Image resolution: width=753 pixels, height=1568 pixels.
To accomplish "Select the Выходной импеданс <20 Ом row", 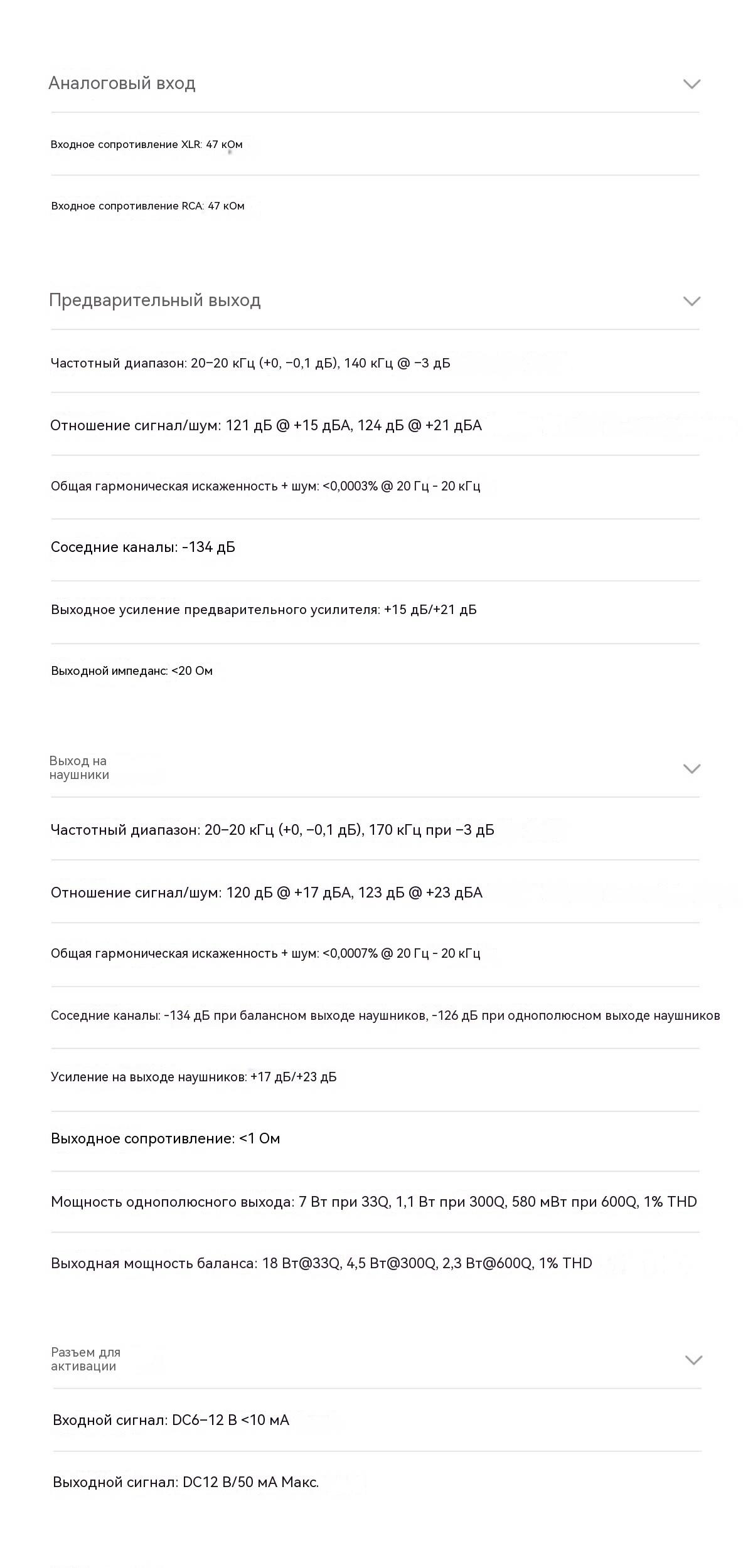I will (375, 671).
